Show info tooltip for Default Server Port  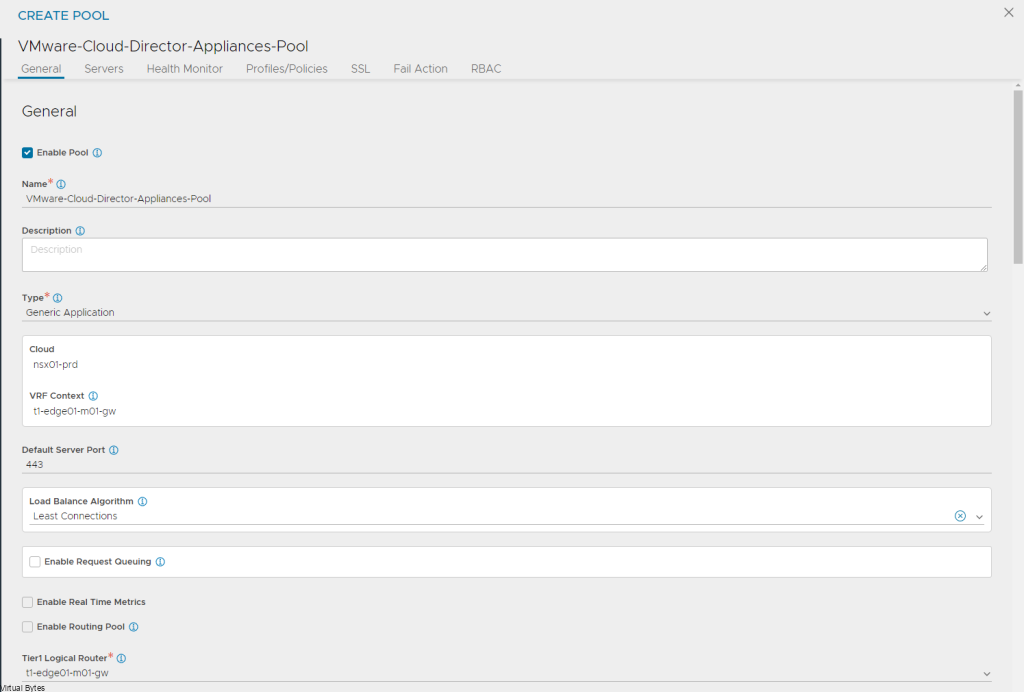click(x=114, y=450)
